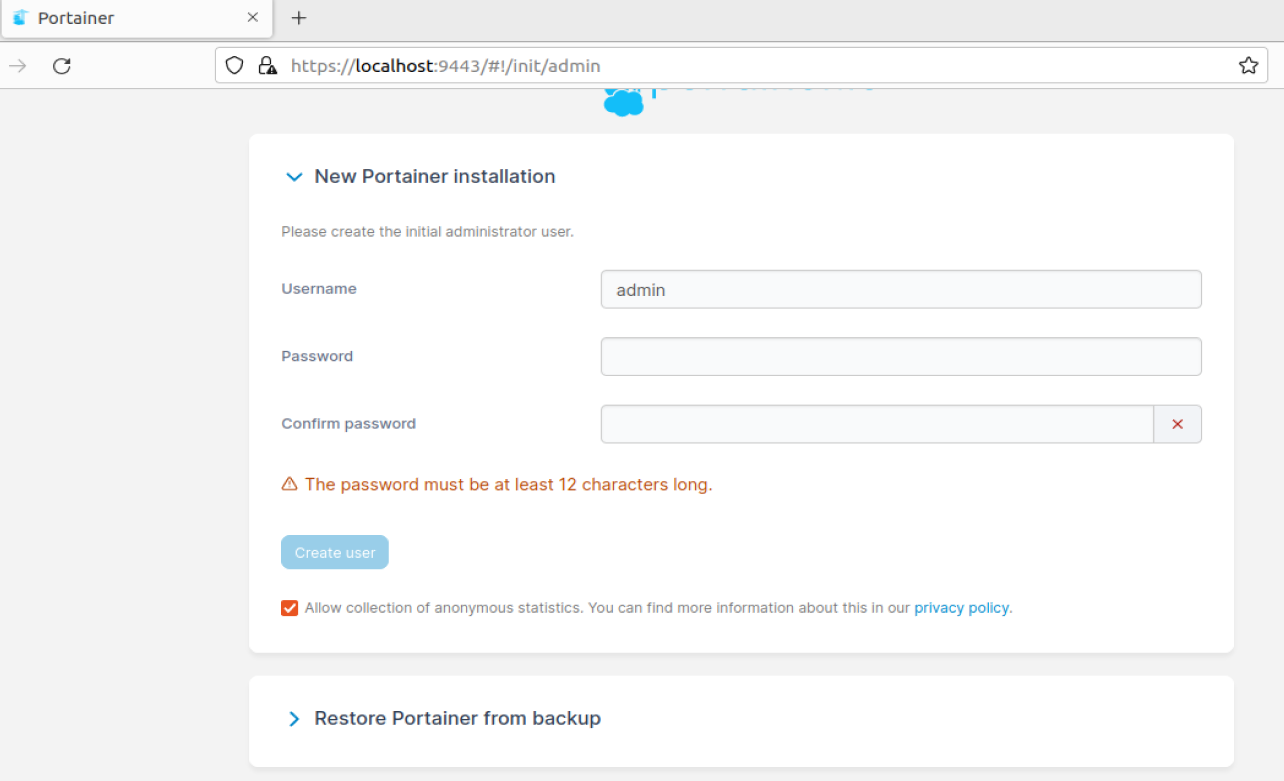Select the Confirm password field

(x=877, y=423)
